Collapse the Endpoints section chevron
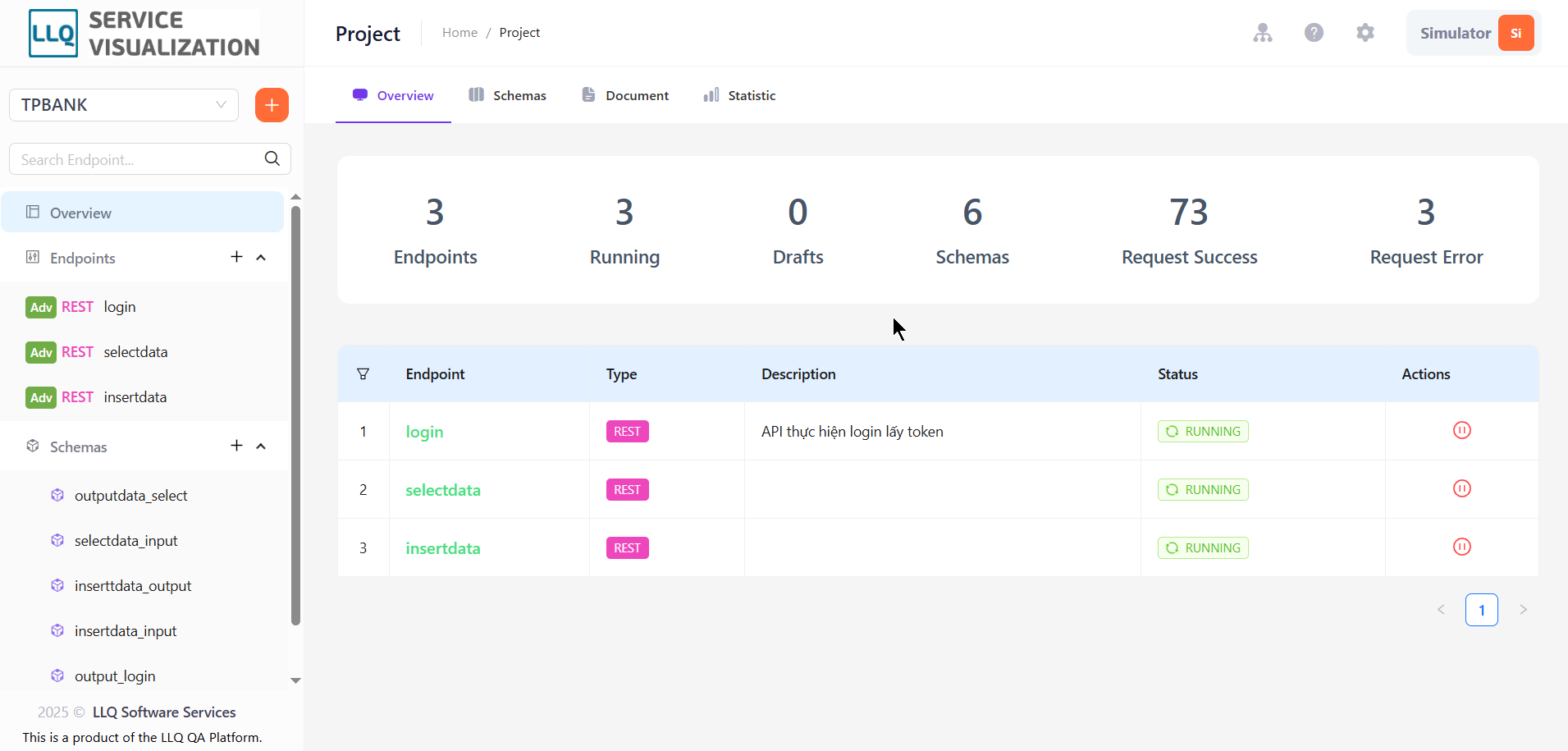The height and width of the screenshot is (751, 1568). [x=261, y=258]
